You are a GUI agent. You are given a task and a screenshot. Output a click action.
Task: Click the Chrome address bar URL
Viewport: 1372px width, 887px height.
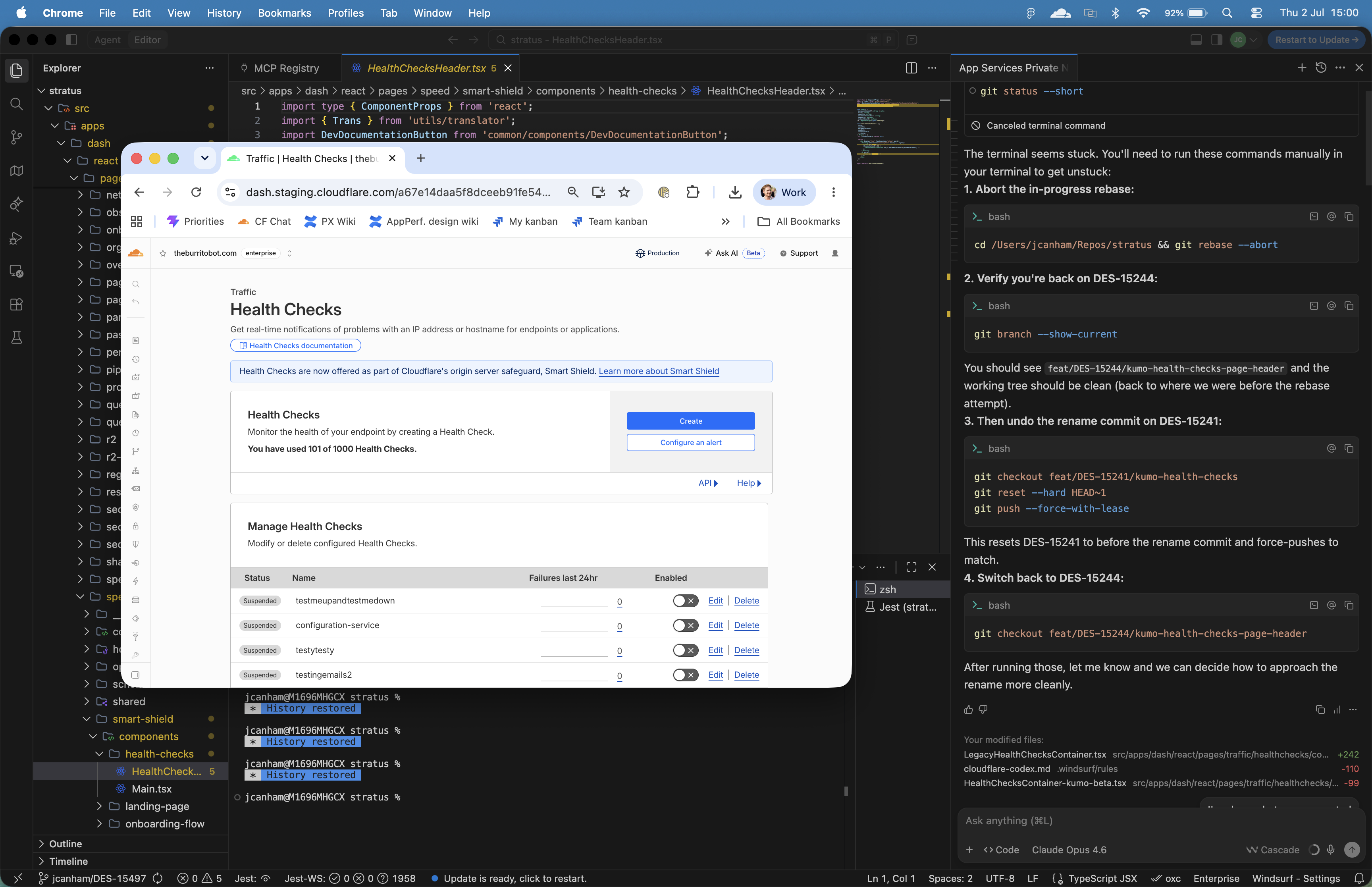[398, 193]
